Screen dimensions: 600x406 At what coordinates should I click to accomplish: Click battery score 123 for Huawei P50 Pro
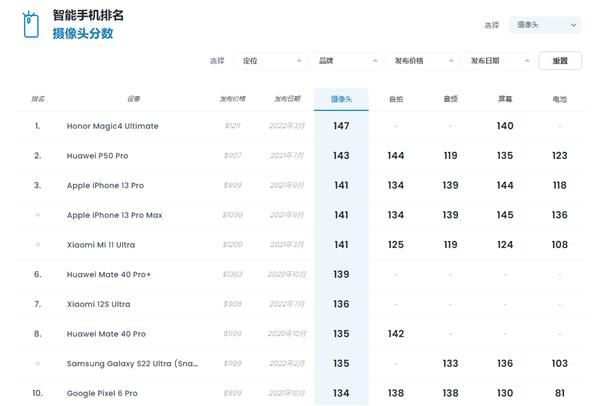(559, 156)
